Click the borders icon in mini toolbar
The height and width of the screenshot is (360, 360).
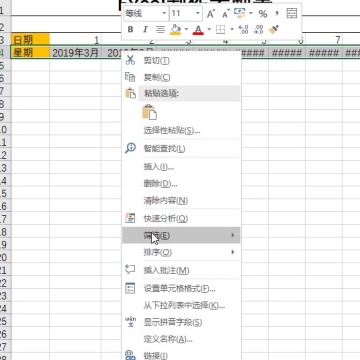point(220,30)
